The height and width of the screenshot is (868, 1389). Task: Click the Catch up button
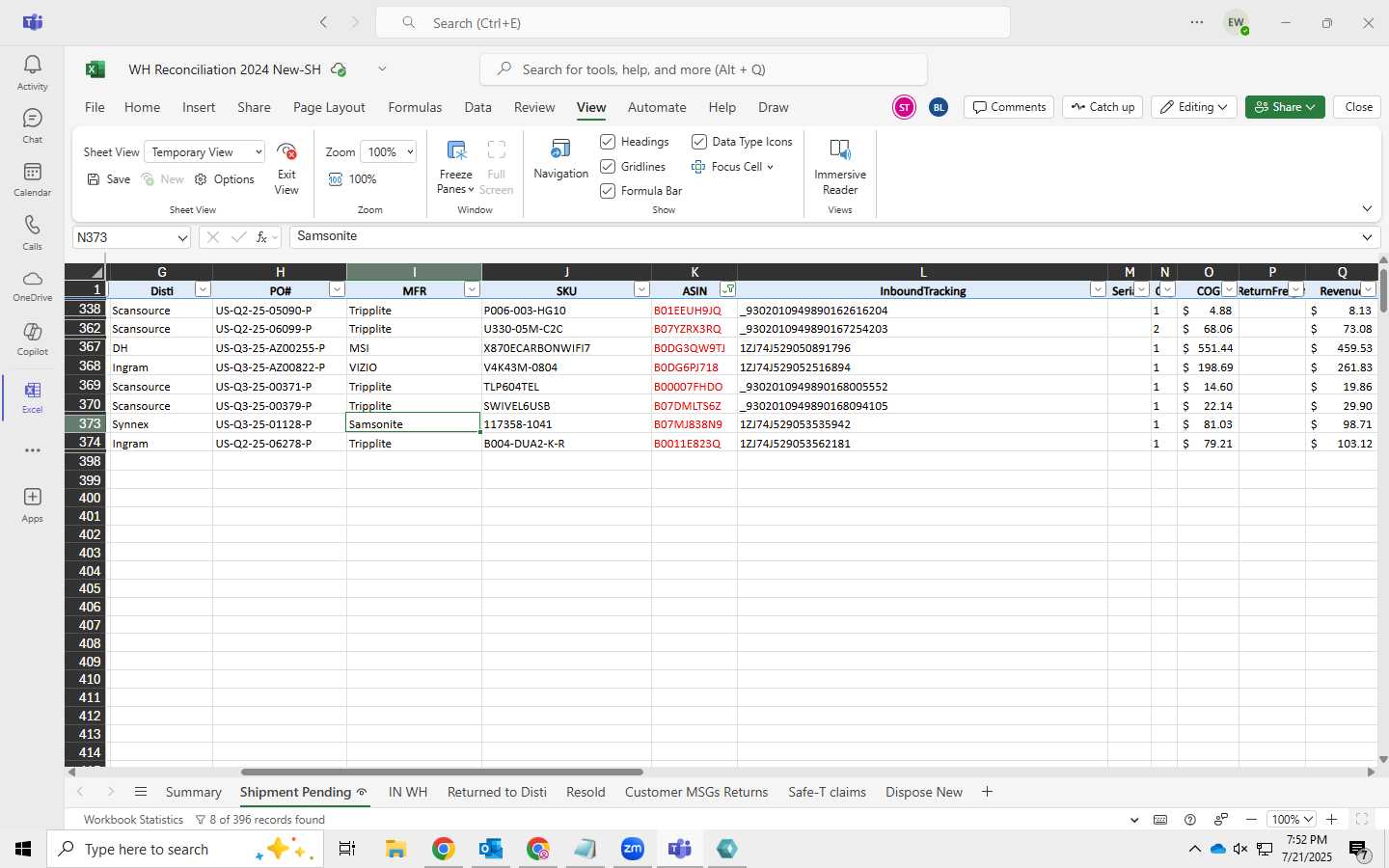[x=1103, y=107]
